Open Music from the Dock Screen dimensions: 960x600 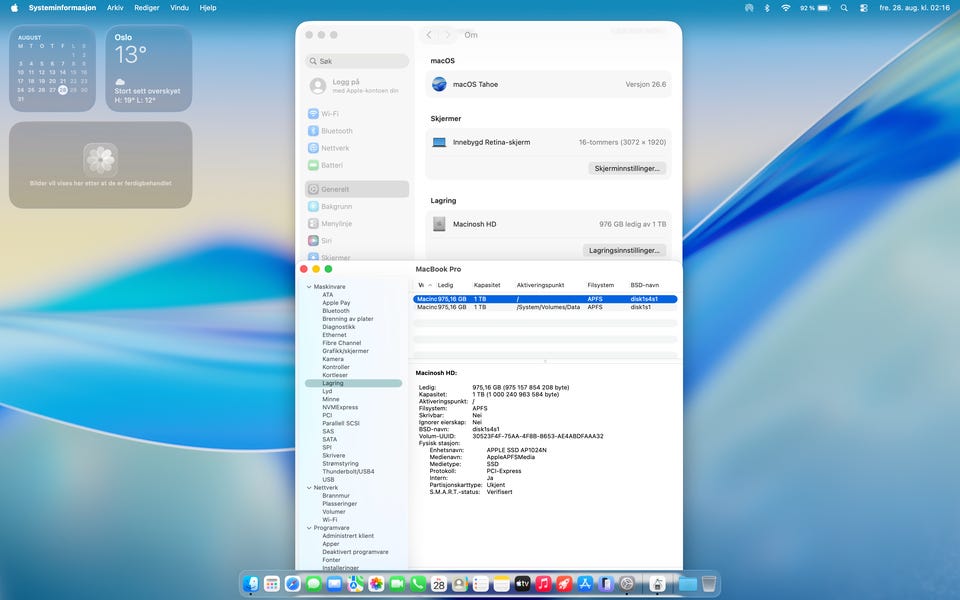point(543,583)
